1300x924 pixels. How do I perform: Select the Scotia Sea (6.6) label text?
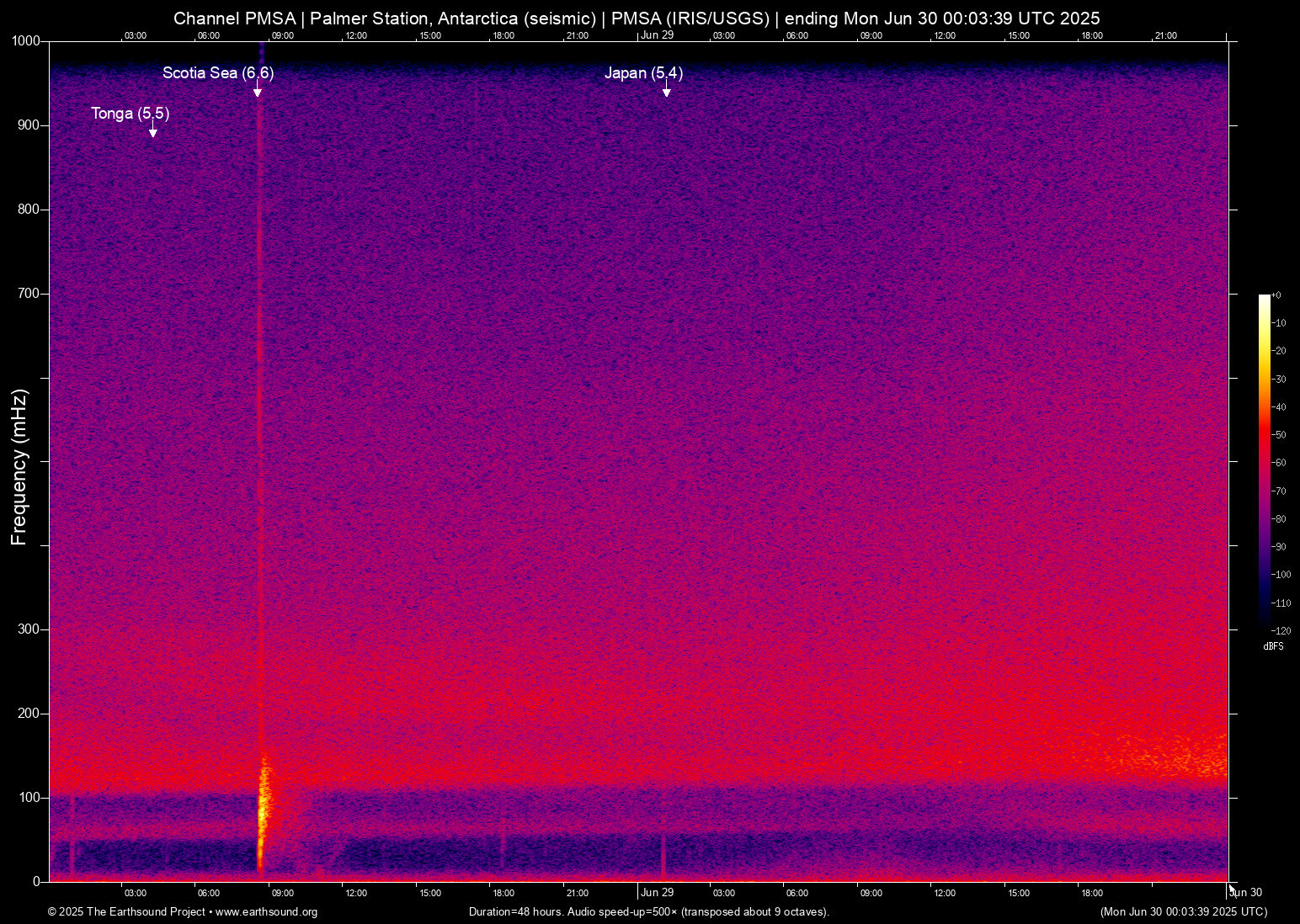point(219,73)
